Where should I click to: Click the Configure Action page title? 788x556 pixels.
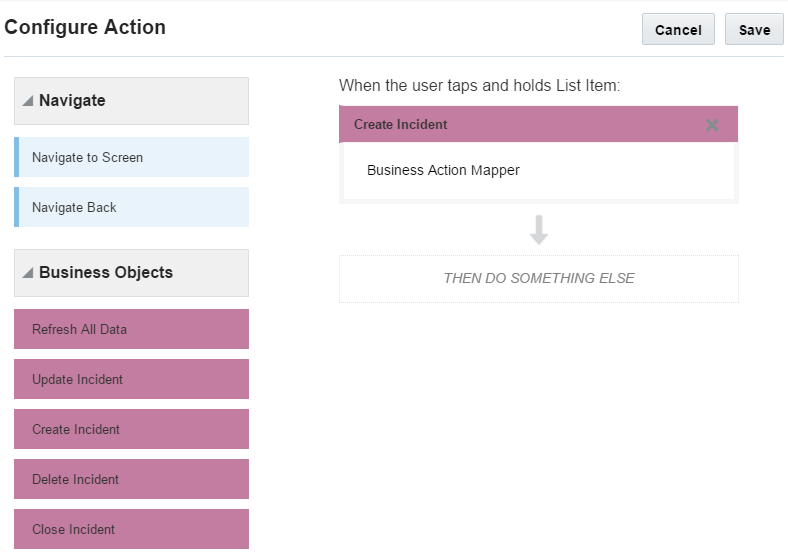[85, 28]
